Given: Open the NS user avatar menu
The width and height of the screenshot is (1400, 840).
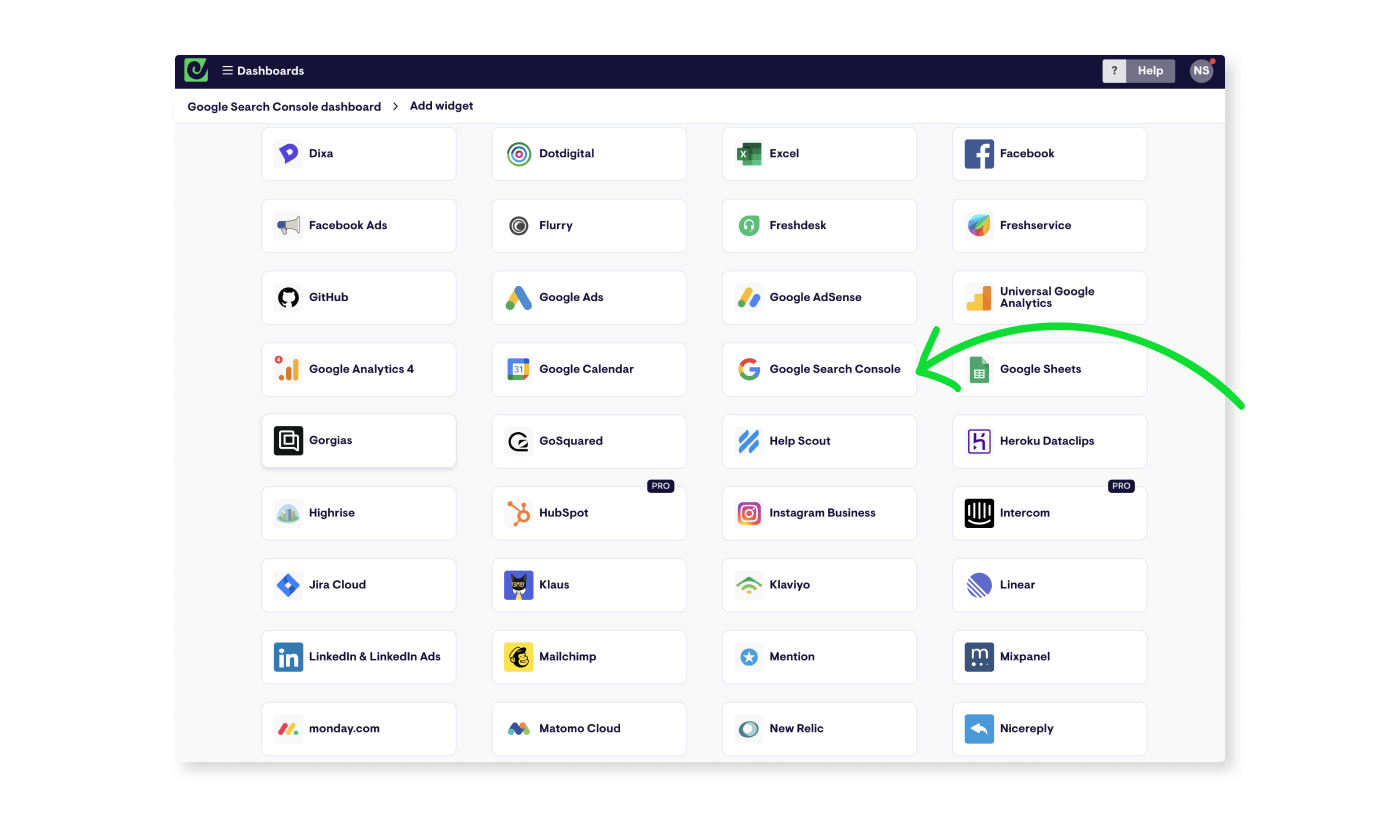Looking at the screenshot, I should click(1201, 71).
